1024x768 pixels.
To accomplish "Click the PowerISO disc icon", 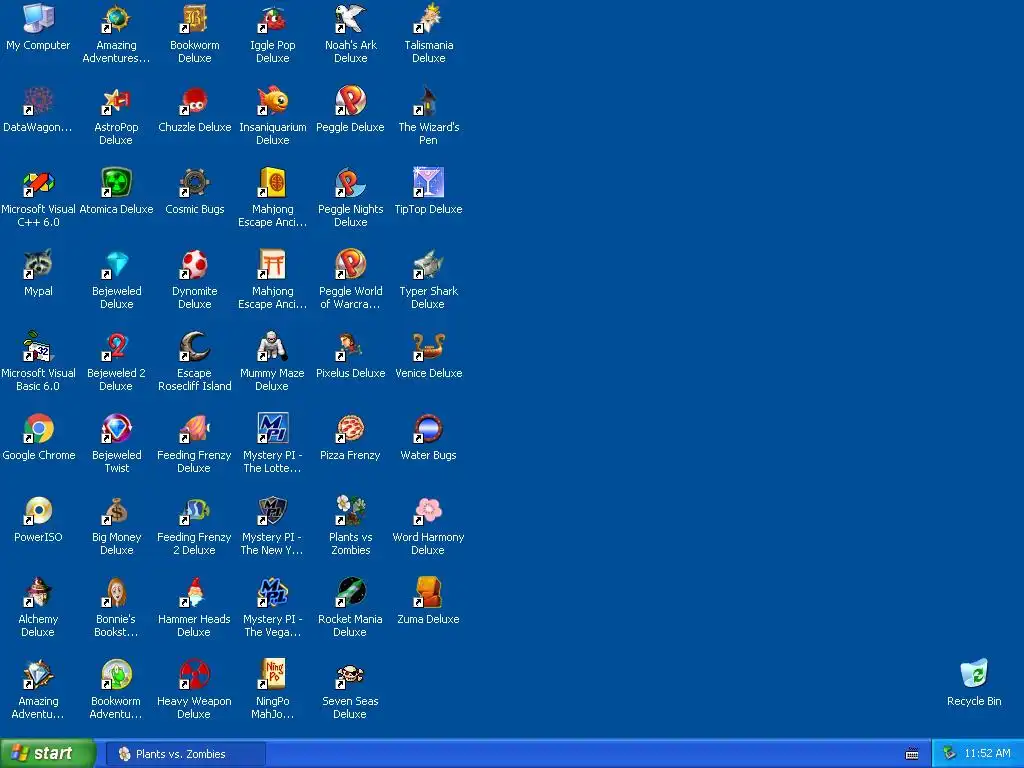I will point(38,510).
